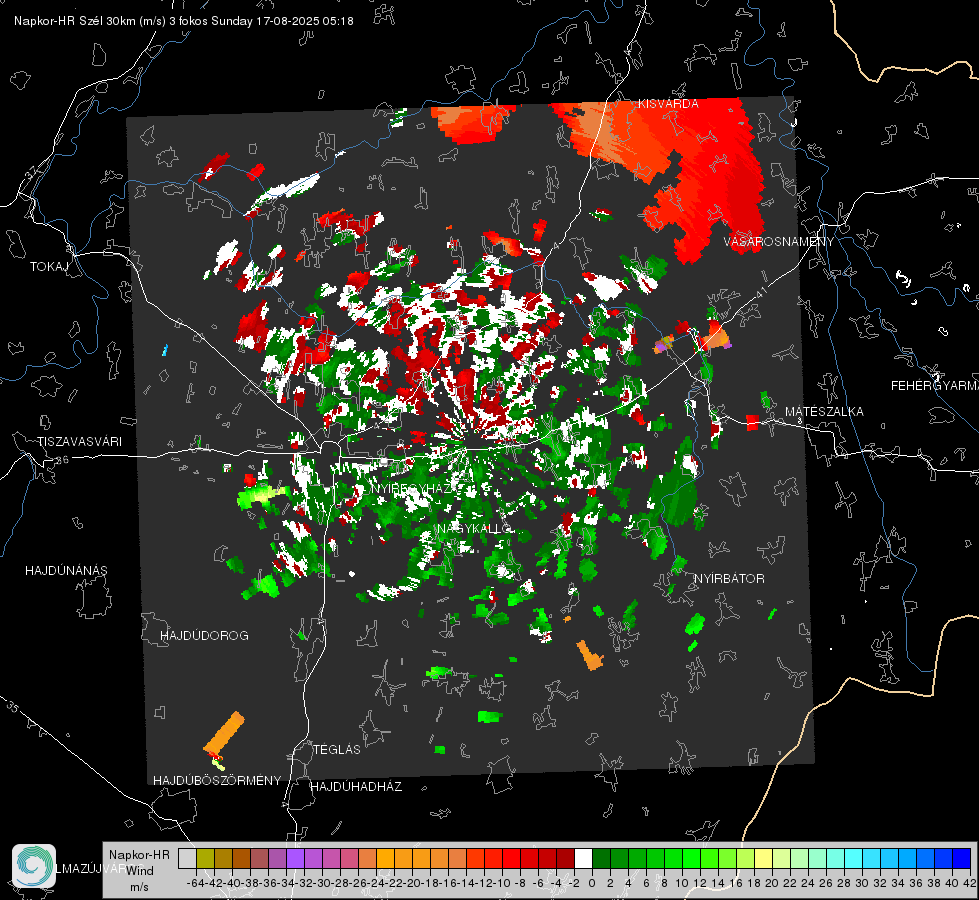
Task: Click the NYÍREGYHÁZA city label
Action: pos(416,488)
